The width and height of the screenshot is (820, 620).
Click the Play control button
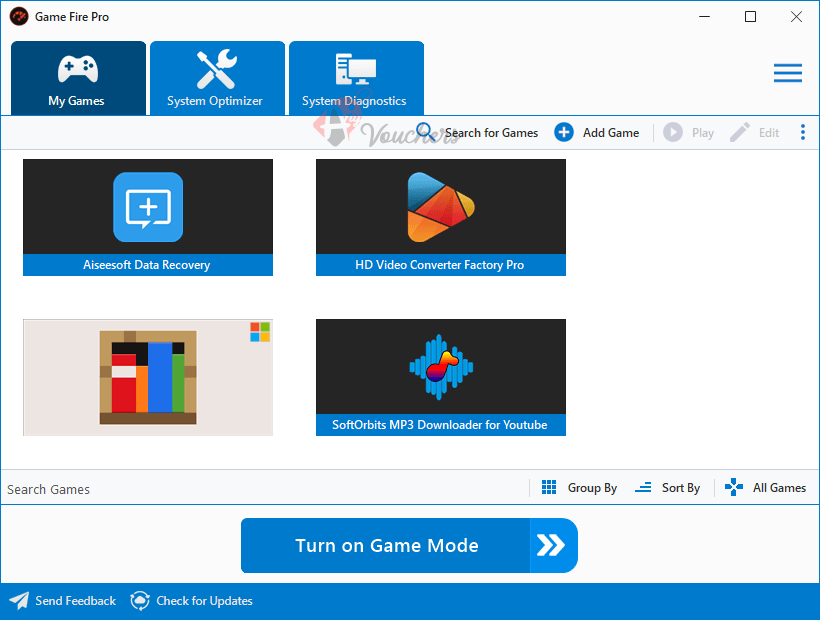[x=671, y=131]
